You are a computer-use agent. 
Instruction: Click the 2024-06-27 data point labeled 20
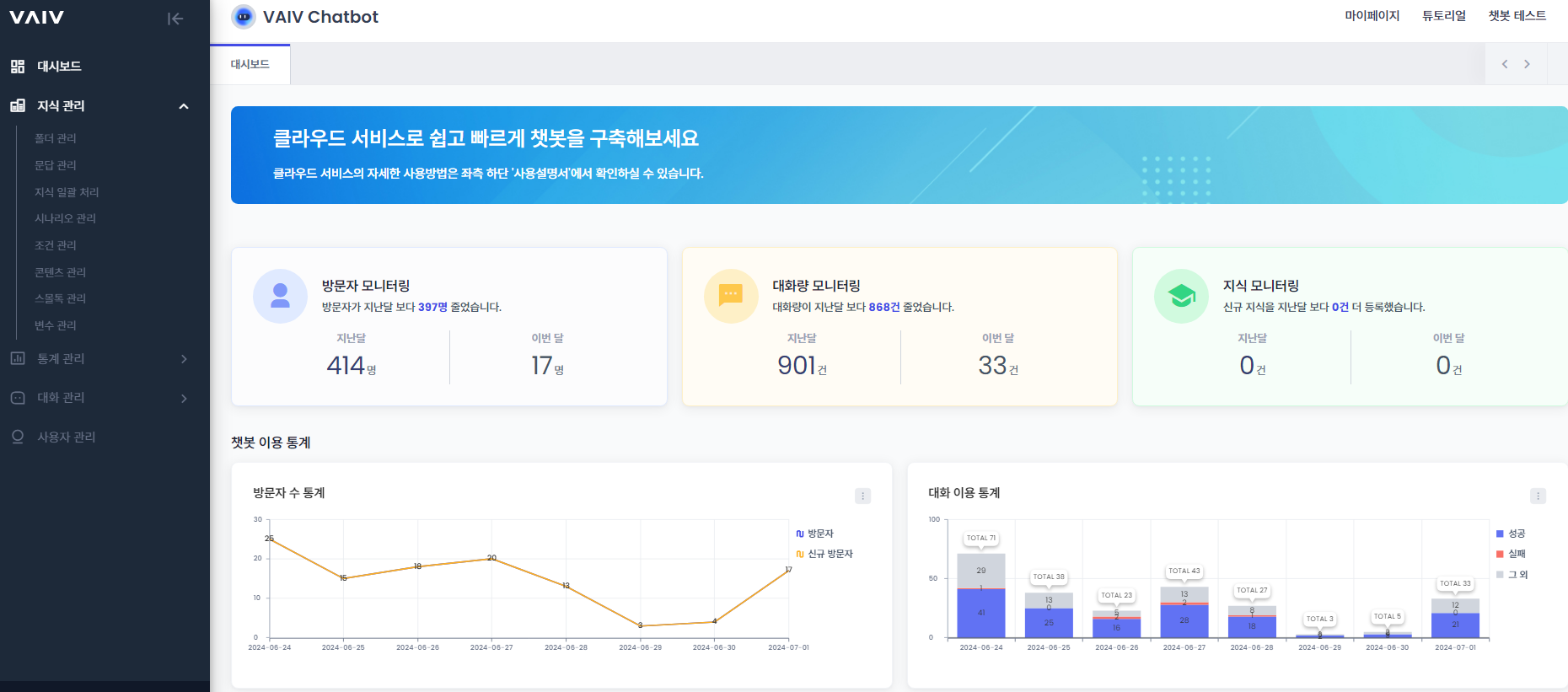(491, 558)
